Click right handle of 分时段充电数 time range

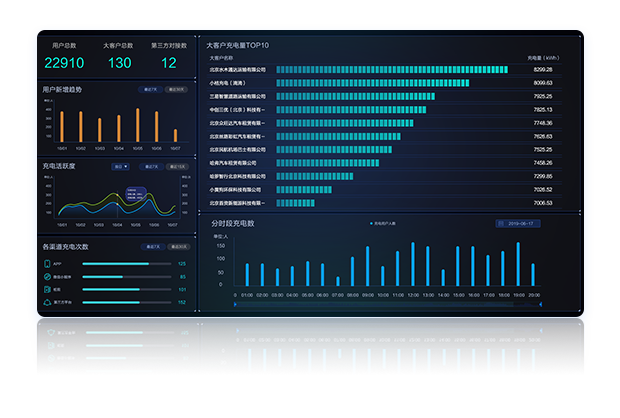point(540,305)
